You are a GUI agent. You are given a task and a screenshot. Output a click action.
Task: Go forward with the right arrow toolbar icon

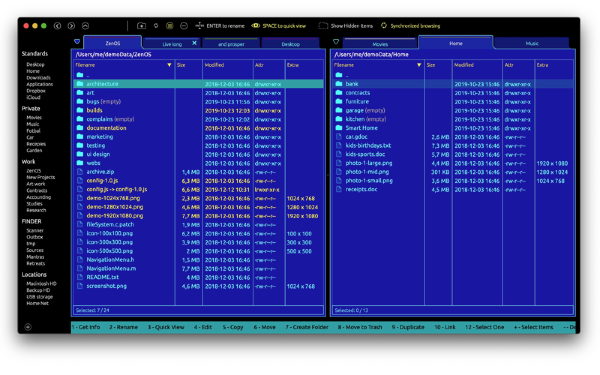71,26
